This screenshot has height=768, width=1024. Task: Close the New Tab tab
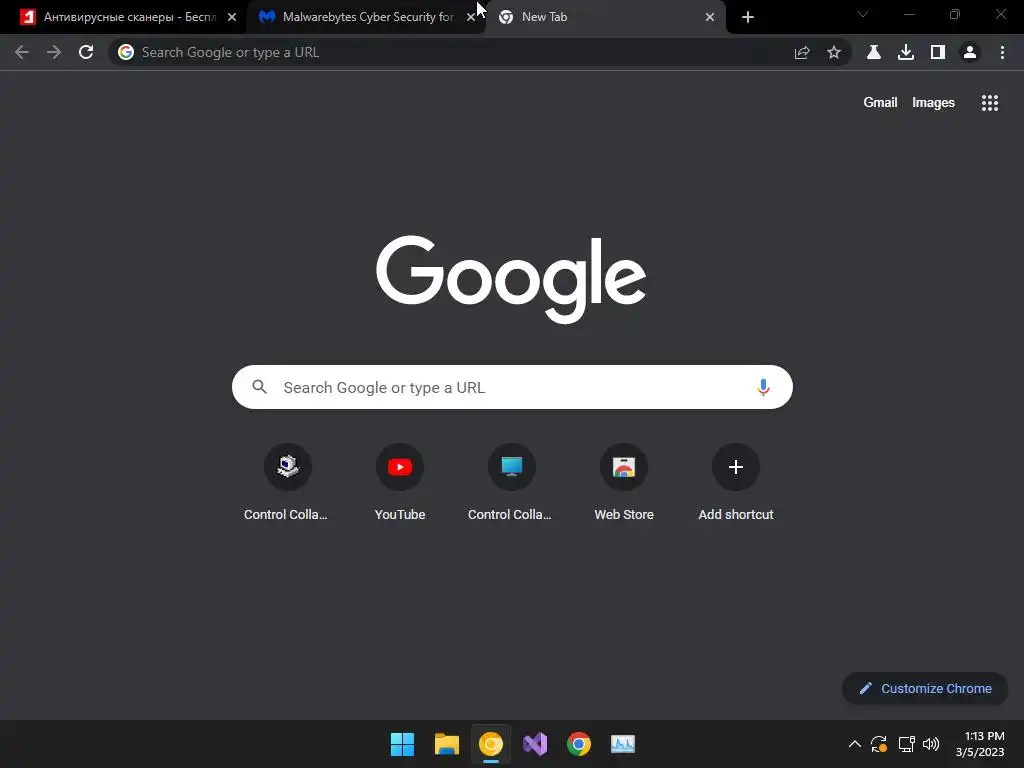tap(710, 17)
